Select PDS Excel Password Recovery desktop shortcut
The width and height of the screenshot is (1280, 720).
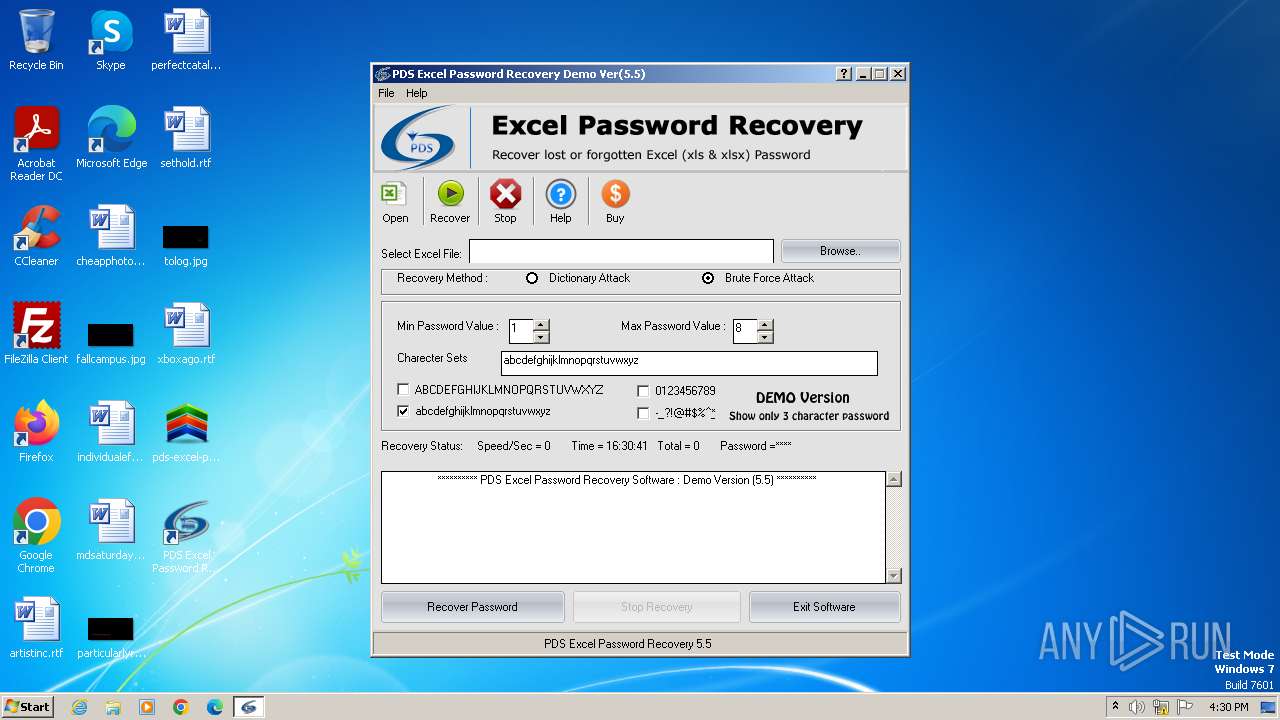(186, 536)
